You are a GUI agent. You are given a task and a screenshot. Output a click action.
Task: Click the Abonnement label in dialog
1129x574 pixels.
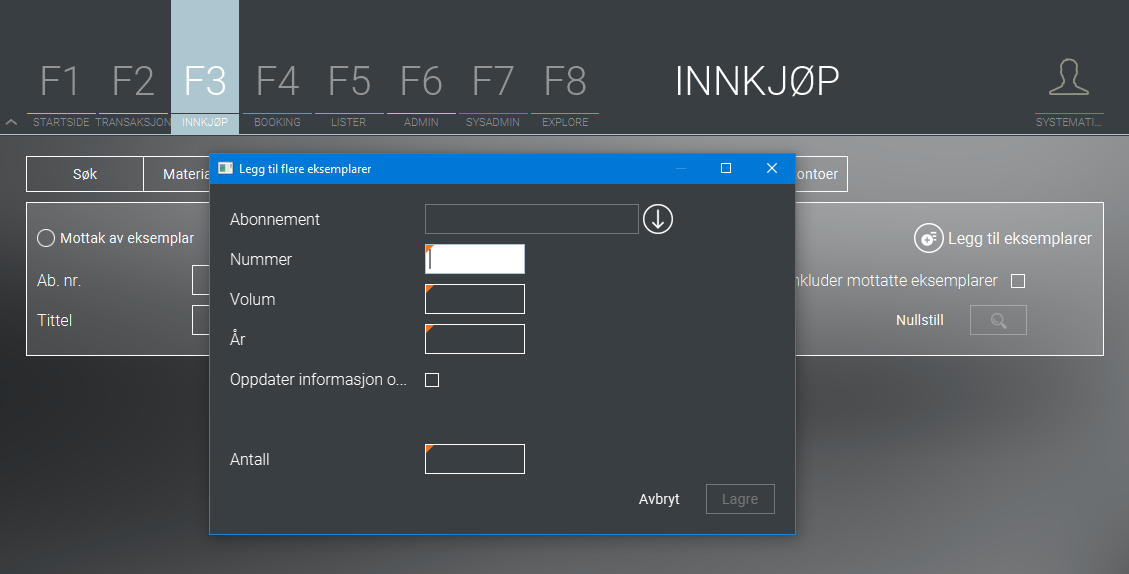pos(274,220)
